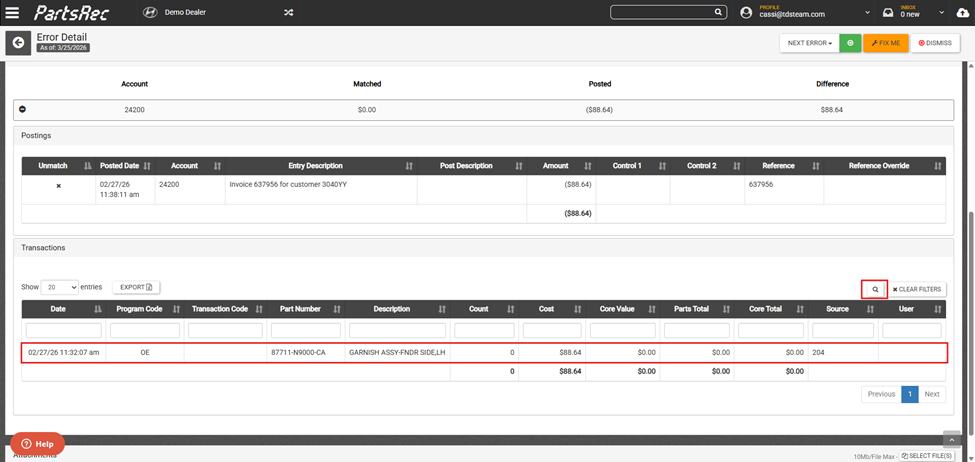Click CLEAR FILTERS button
975x462 pixels.
click(x=918, y=290)
